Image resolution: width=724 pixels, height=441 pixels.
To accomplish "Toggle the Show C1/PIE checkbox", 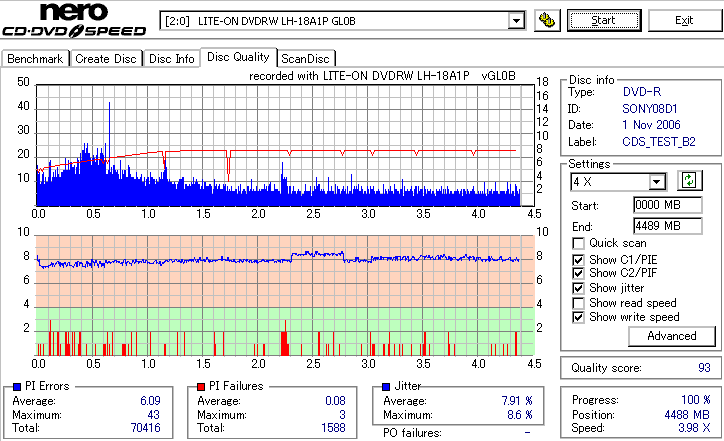I will point(578,260).
